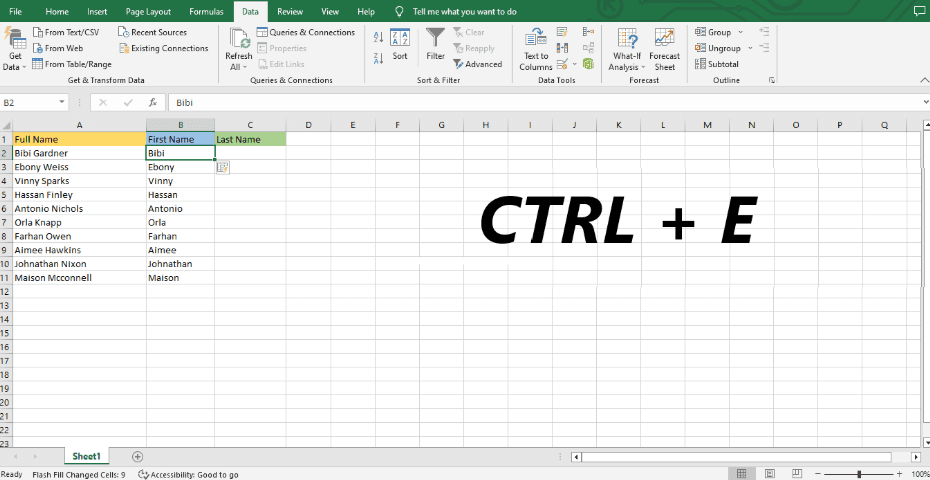The image size is (930, 480).
Task: Click From Web import
Action: pos(58,48)
